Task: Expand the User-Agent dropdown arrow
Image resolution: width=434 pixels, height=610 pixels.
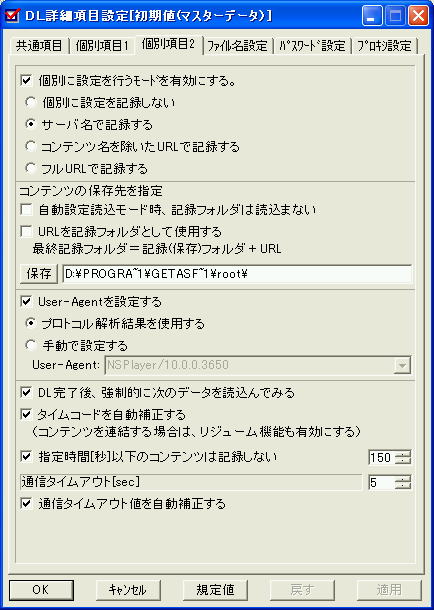Action: click(402, 365)
